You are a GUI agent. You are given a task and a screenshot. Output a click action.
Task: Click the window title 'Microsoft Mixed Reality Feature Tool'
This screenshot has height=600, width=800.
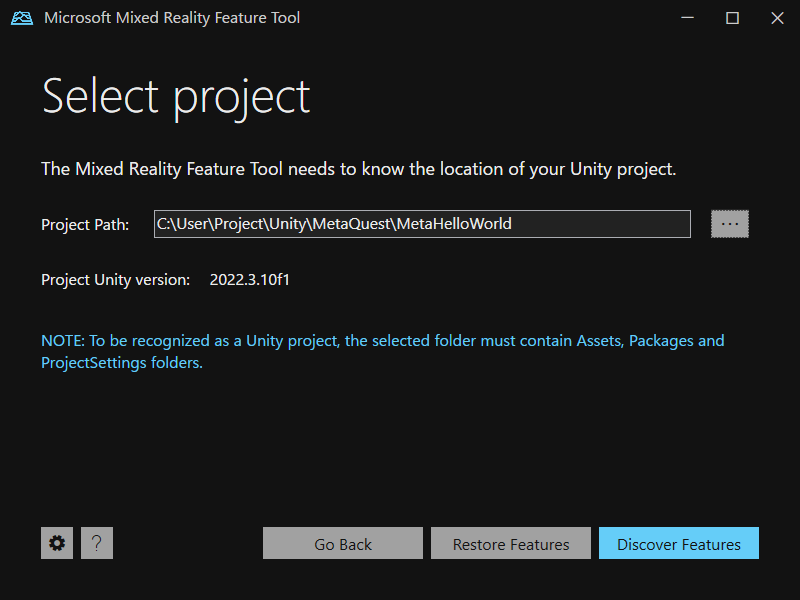tap(172, 18)
